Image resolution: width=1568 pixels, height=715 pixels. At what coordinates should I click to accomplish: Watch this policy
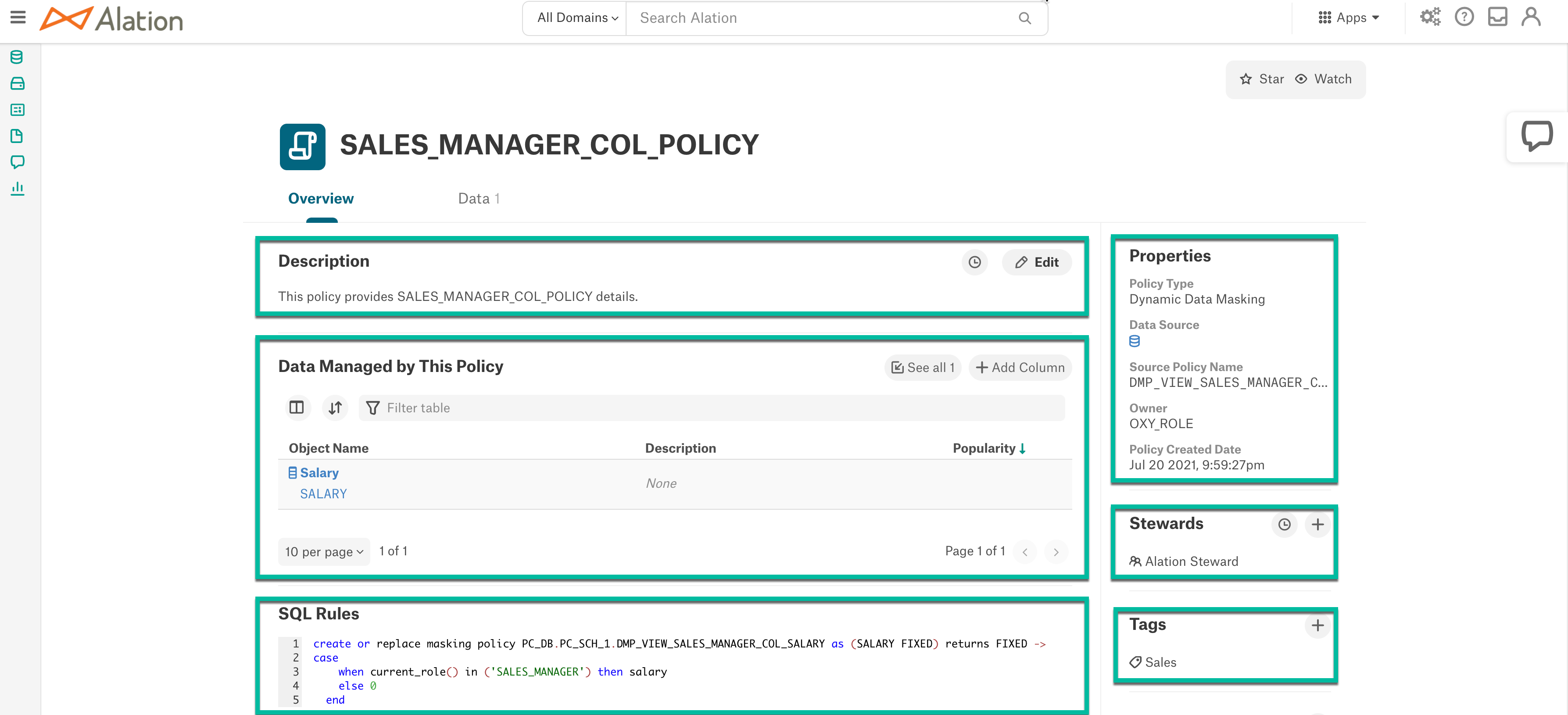coord(1323,79)
